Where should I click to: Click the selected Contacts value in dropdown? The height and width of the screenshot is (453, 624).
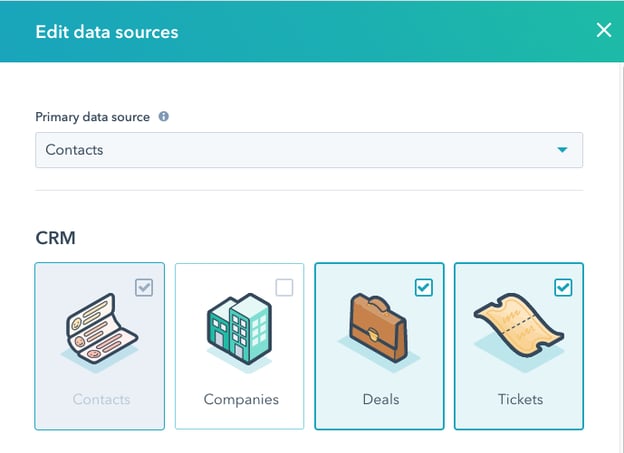tap(75, 150)
